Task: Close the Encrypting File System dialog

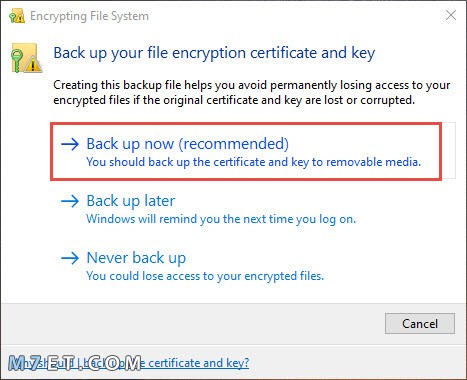Action: (x=451, y=15)
